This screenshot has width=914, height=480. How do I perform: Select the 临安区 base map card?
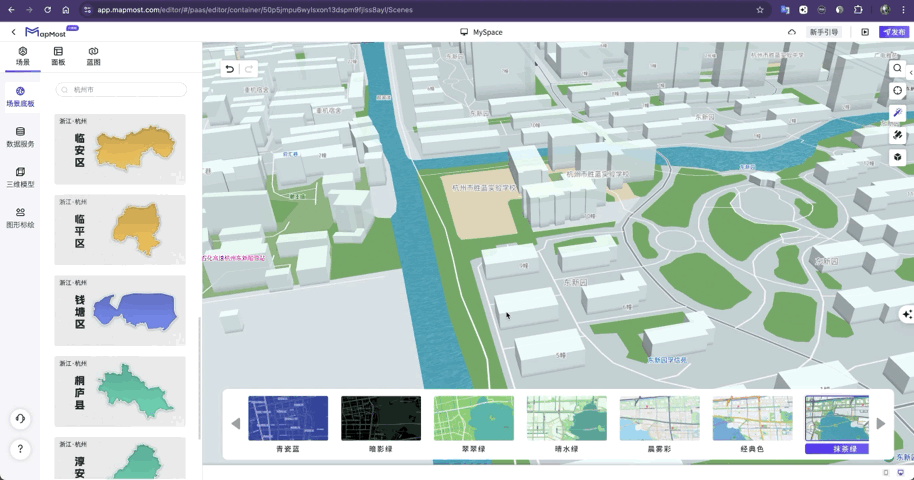(120, 149)
